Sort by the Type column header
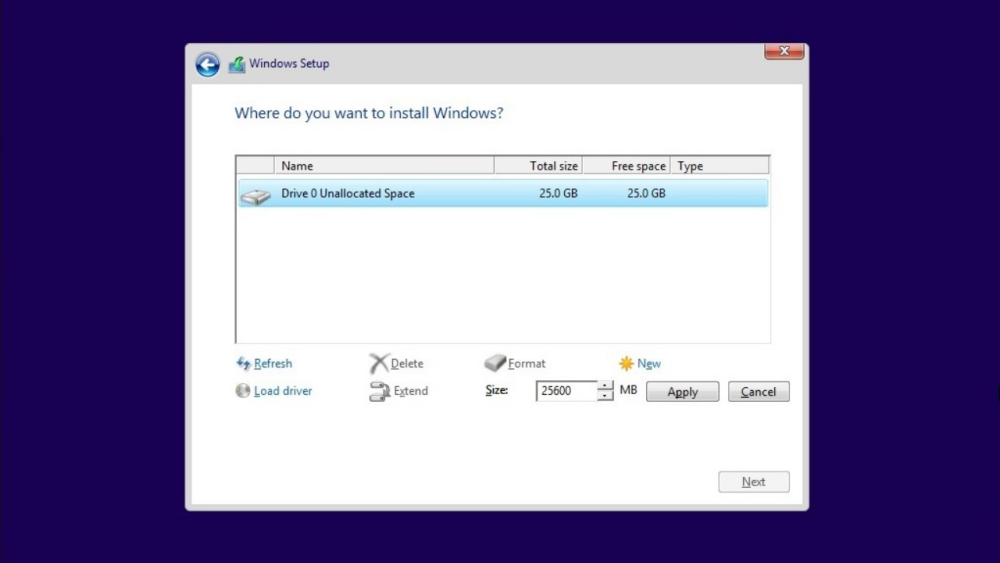This screenshot has height=563, width=1000. (x=719, y=166)
